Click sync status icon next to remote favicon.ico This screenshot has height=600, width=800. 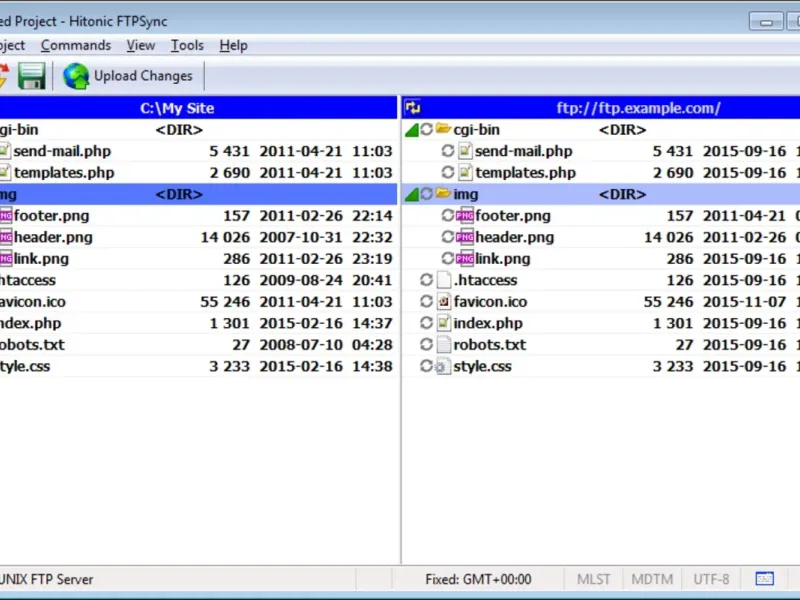427,302
